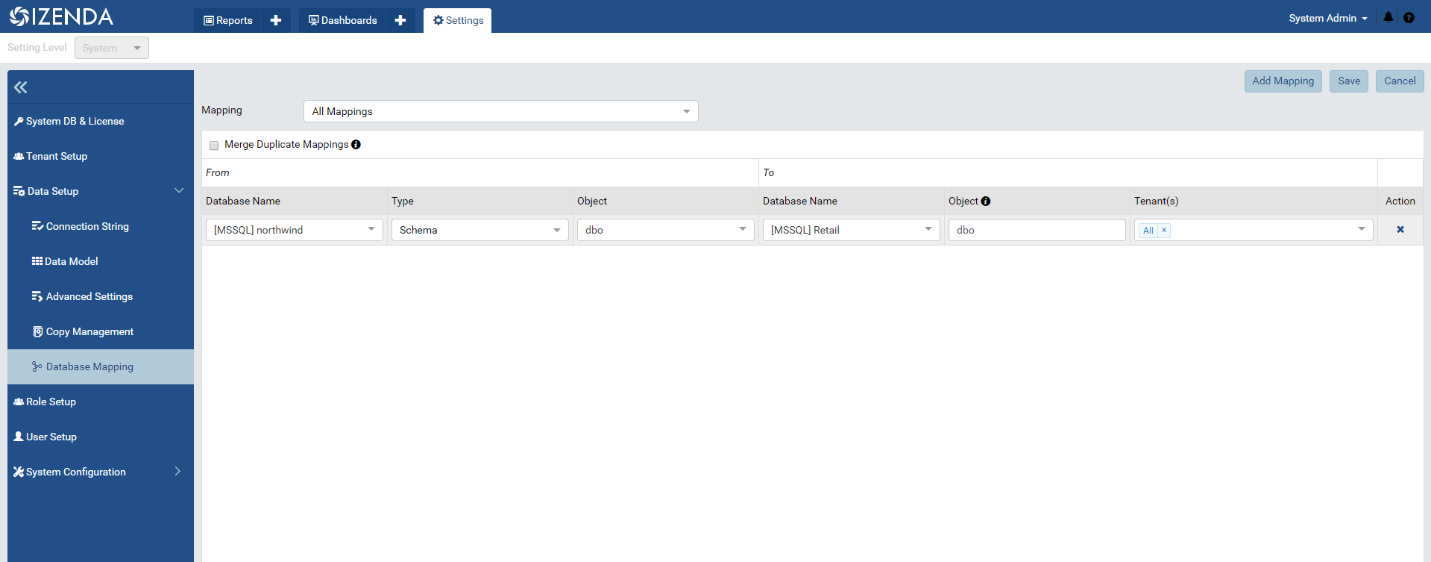Open the System Admin user menu
The width and height of the screenshot is (1431, 562).
(1328, 18)
